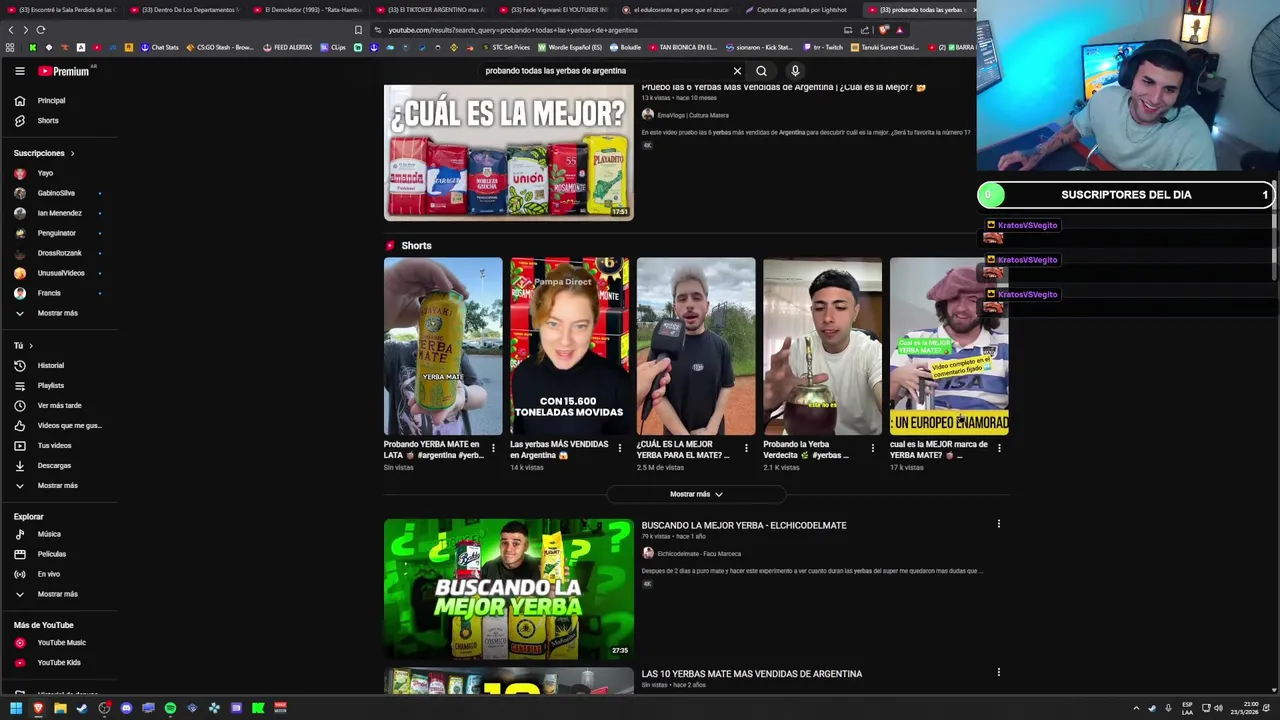The height and width of the screenshot is (720, 1280).
Task: Open the 'Buscando la mejor yerba' thumbnail
Action: pos(508,589)
